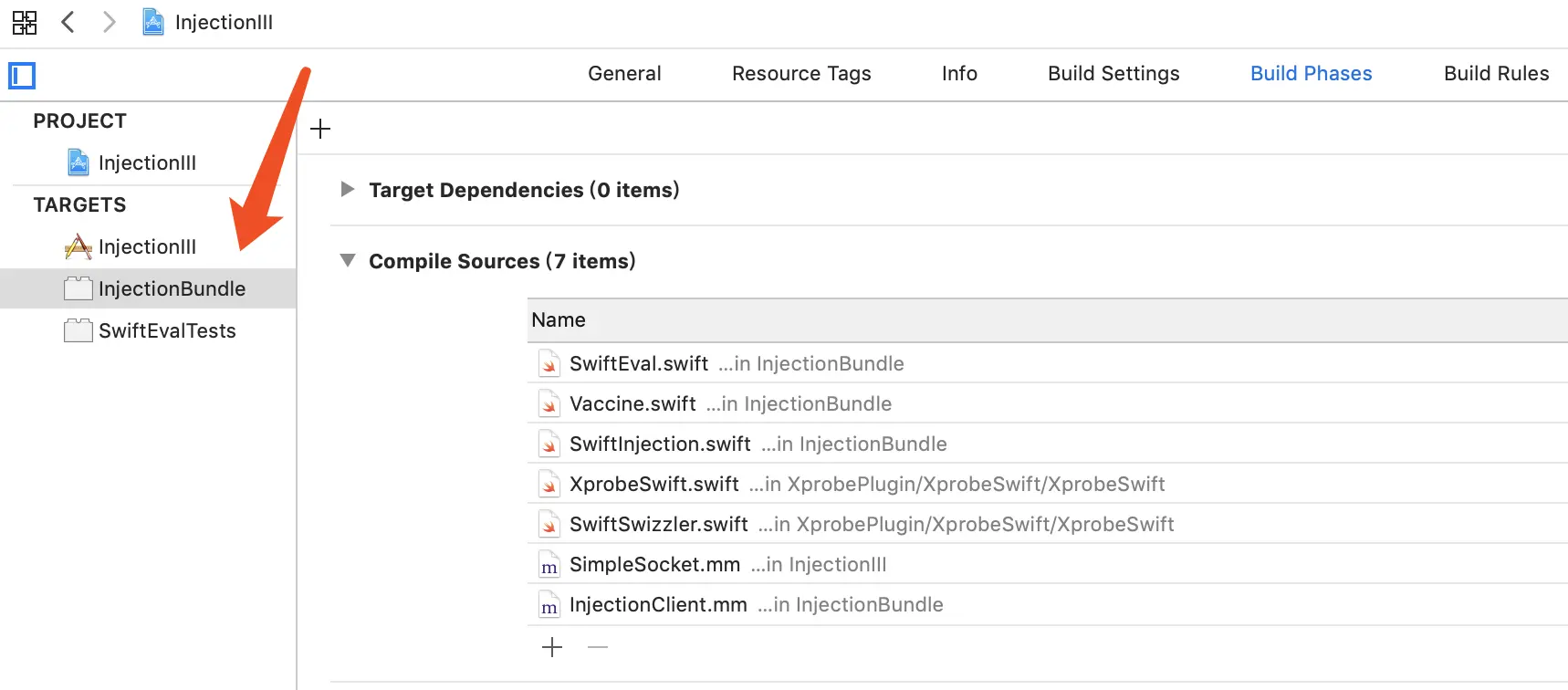This screenshot has width=1568, height=690.
Task: Open the Build Rules tab
Action: [1496, 74]
